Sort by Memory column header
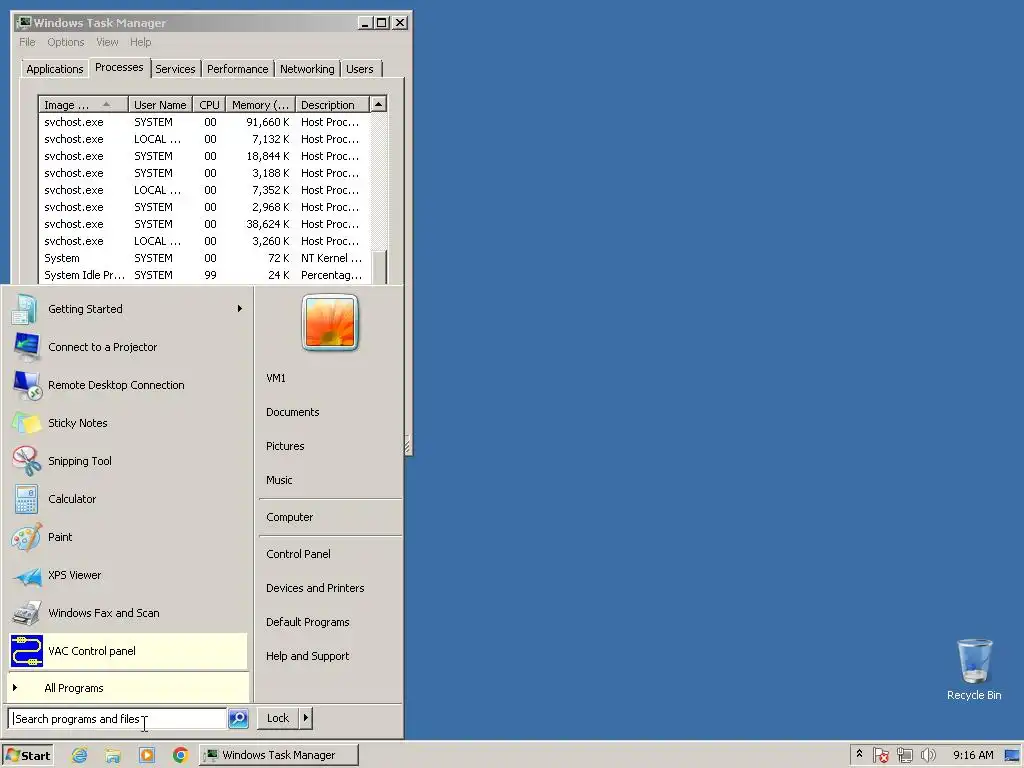The image size is (1024, 768). [x=261, y=104]
